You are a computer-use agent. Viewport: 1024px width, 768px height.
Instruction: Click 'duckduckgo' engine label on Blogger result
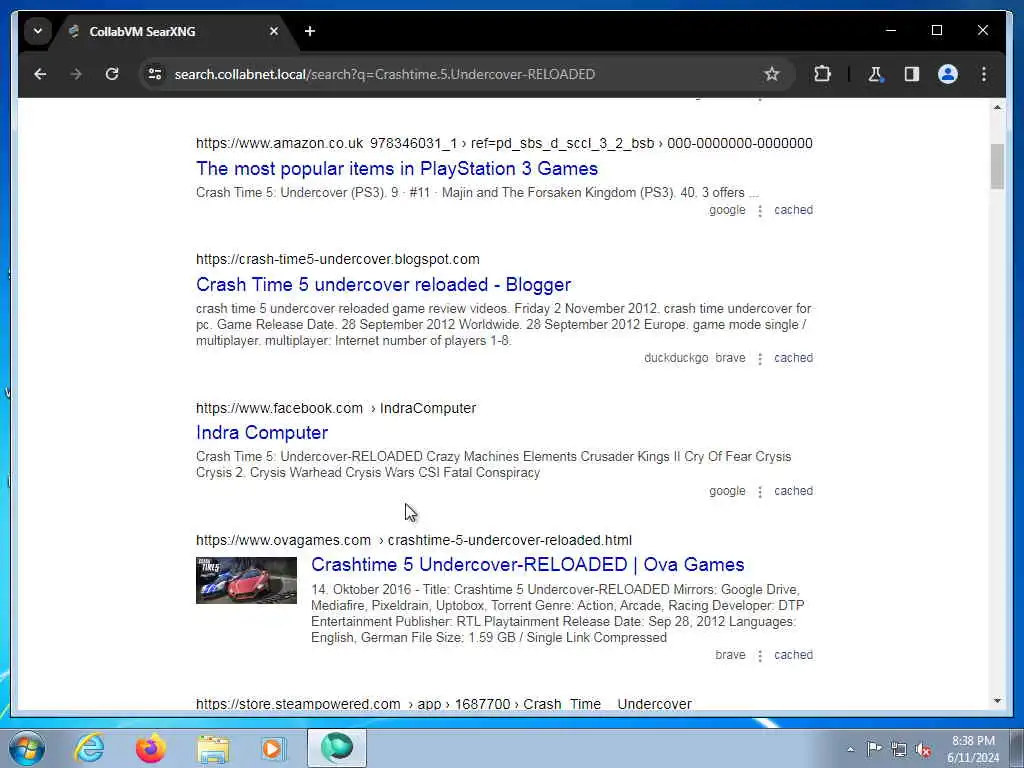point(676,358)
